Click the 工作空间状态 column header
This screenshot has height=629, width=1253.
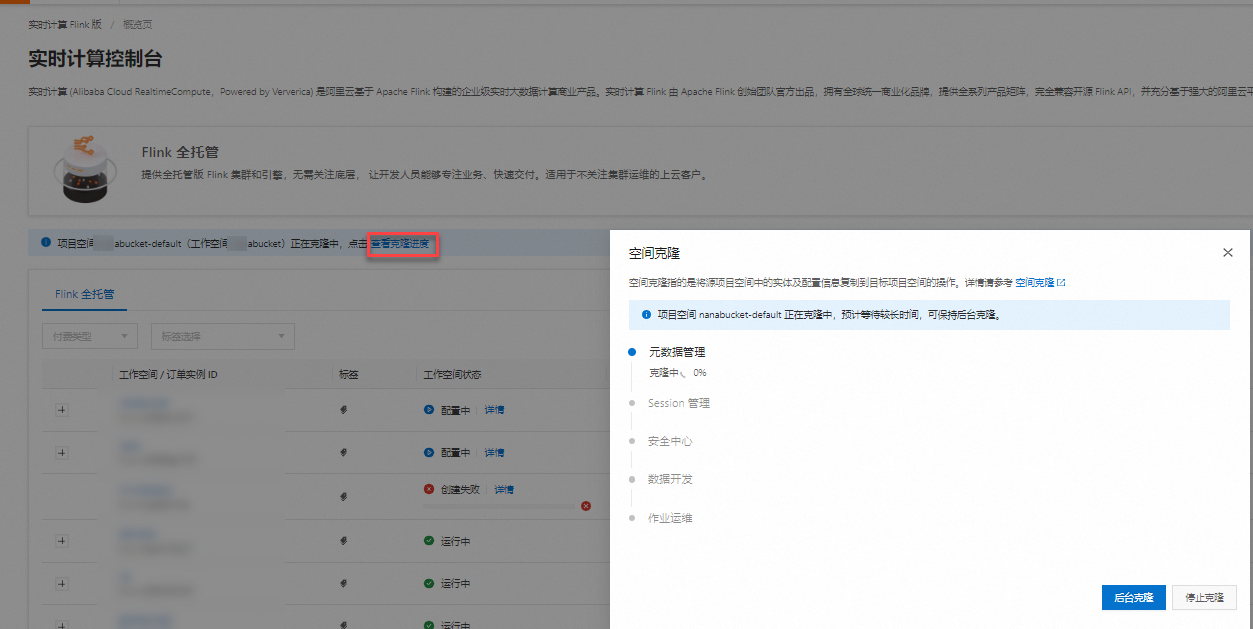coord(452,375)
